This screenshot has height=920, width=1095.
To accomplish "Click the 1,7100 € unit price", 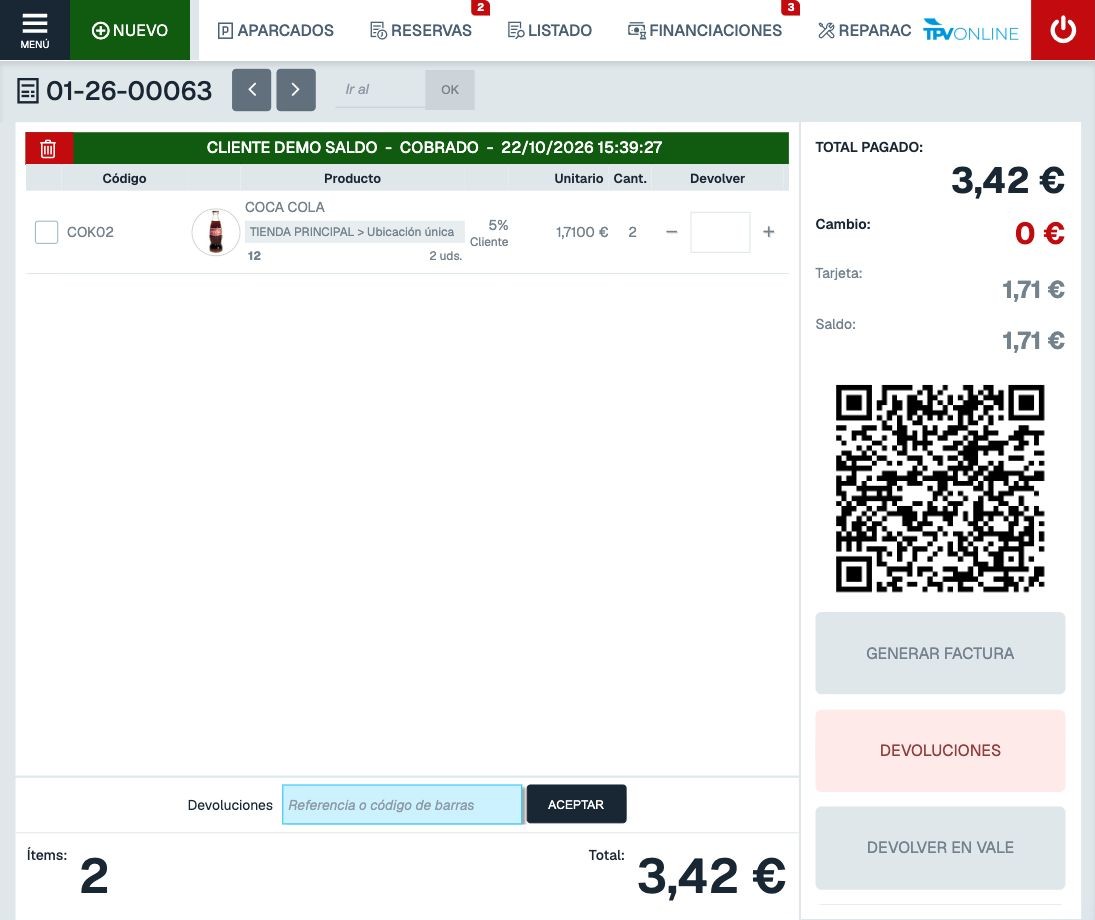I will (582, 232).
